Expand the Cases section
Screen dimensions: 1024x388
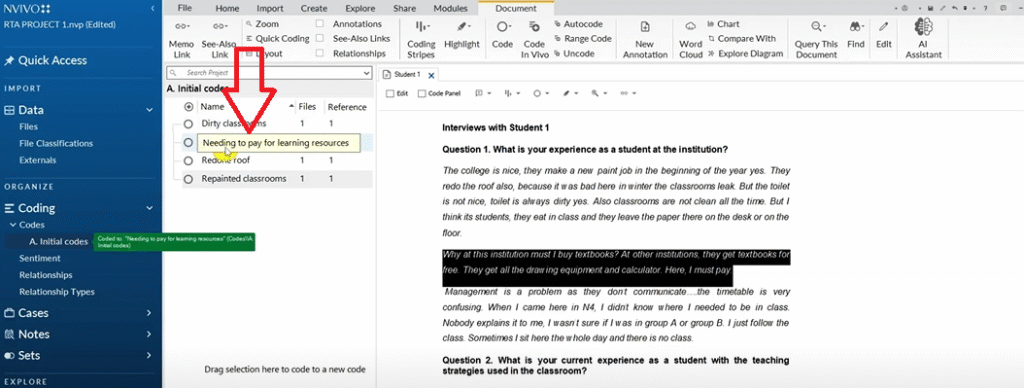[x=150, y=313]
